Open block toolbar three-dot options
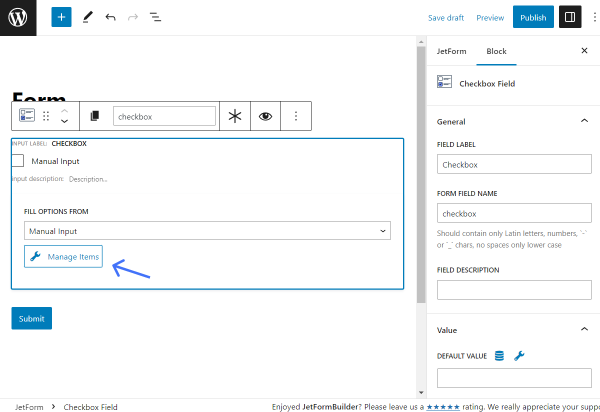 click(x=296, y=116)
